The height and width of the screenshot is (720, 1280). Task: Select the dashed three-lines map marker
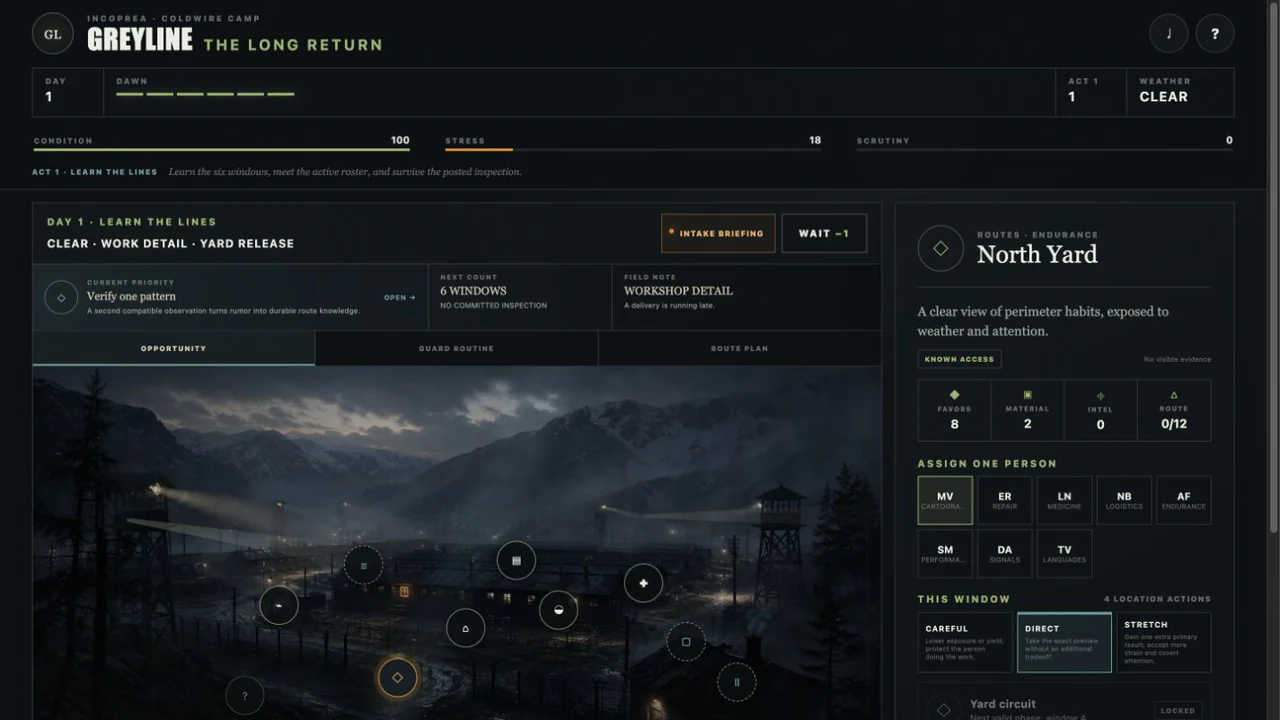[363, 566]
